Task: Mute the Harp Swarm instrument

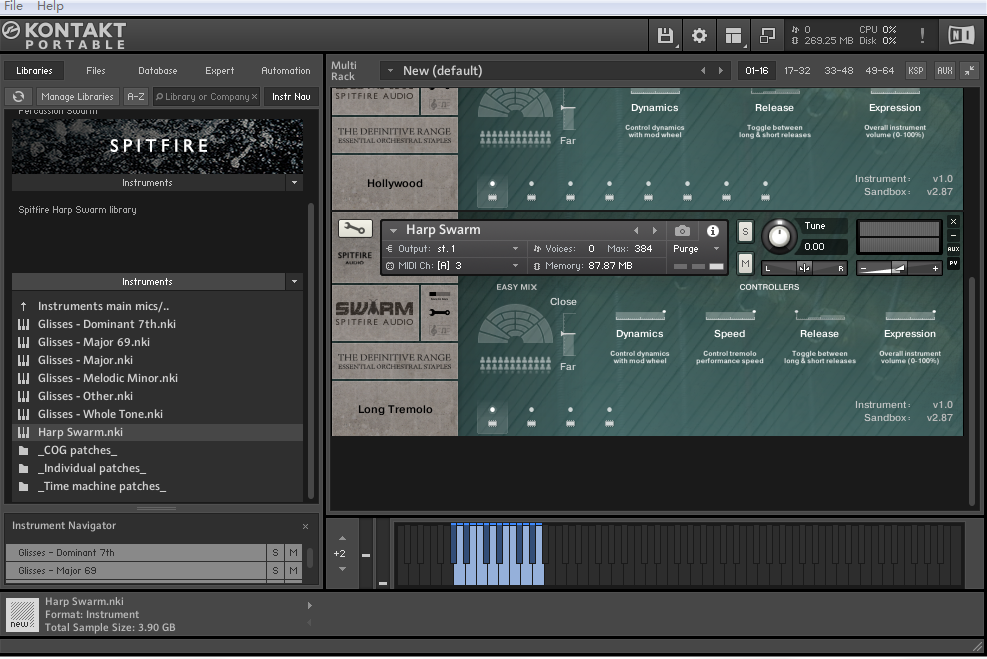Action: click(x=745, y=263)
